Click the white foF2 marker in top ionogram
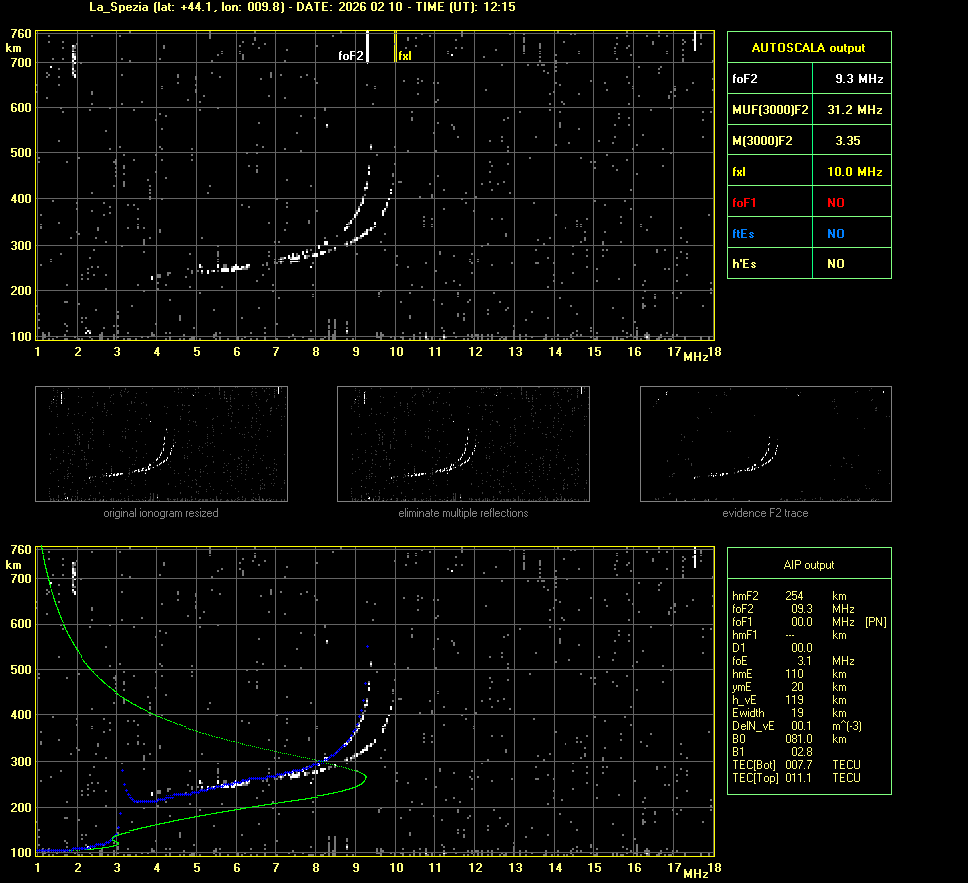The height and width of the screenshot is (883, 968). (368, 47)
